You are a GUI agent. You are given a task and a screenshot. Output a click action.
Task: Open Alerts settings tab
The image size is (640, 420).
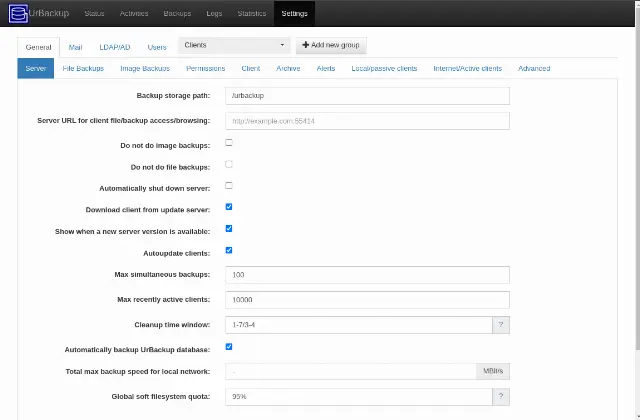pyautogui.click(x=326, y=69)
